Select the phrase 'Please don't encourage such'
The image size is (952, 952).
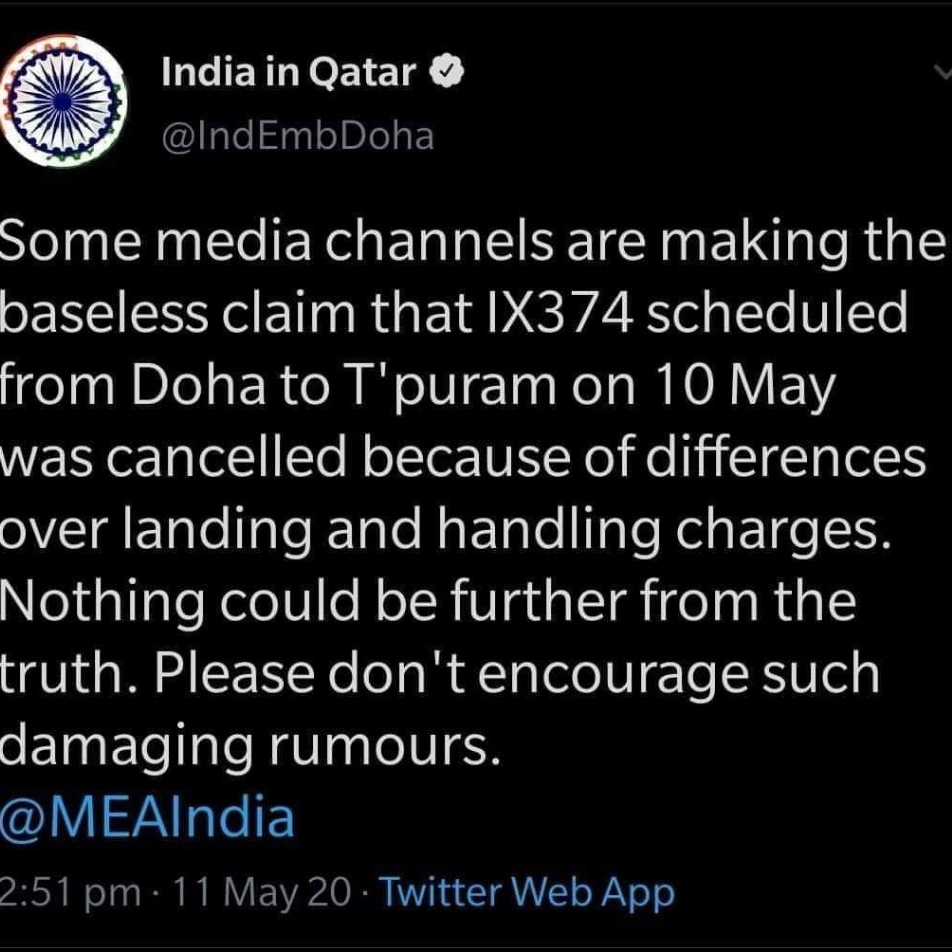[x=517, y=674]
